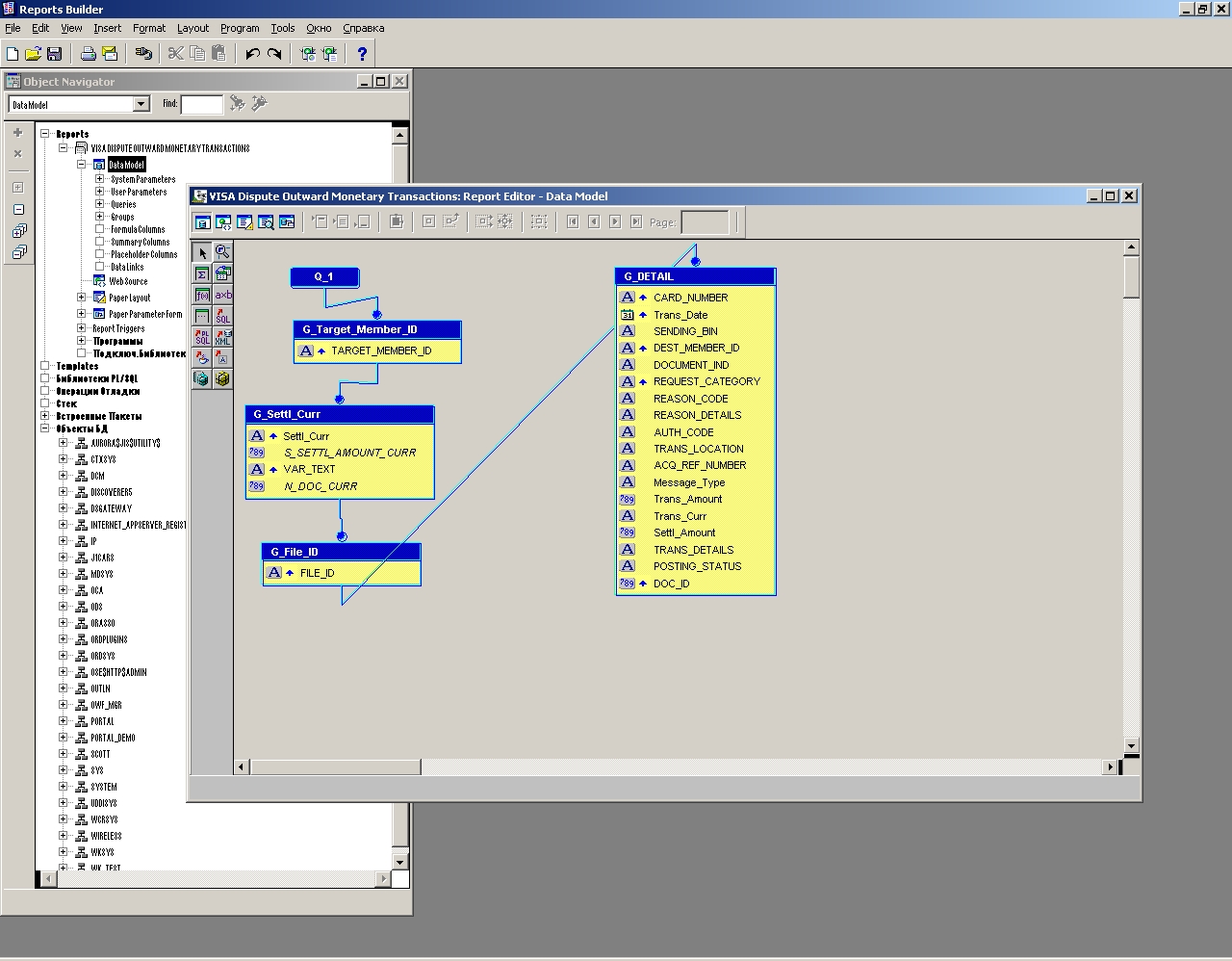The image size is (1232, 961).
Task: Expand the User Parameters node
Action: pos(100,192)
